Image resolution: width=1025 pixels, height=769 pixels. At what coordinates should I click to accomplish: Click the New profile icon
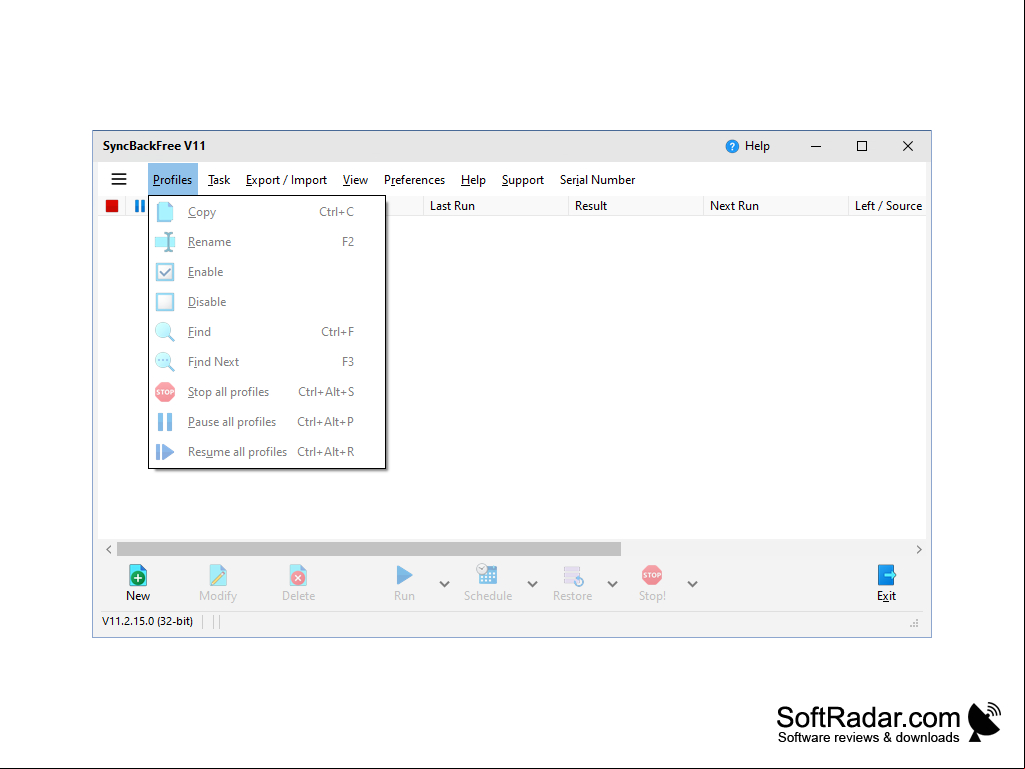(x=138, y=575)
